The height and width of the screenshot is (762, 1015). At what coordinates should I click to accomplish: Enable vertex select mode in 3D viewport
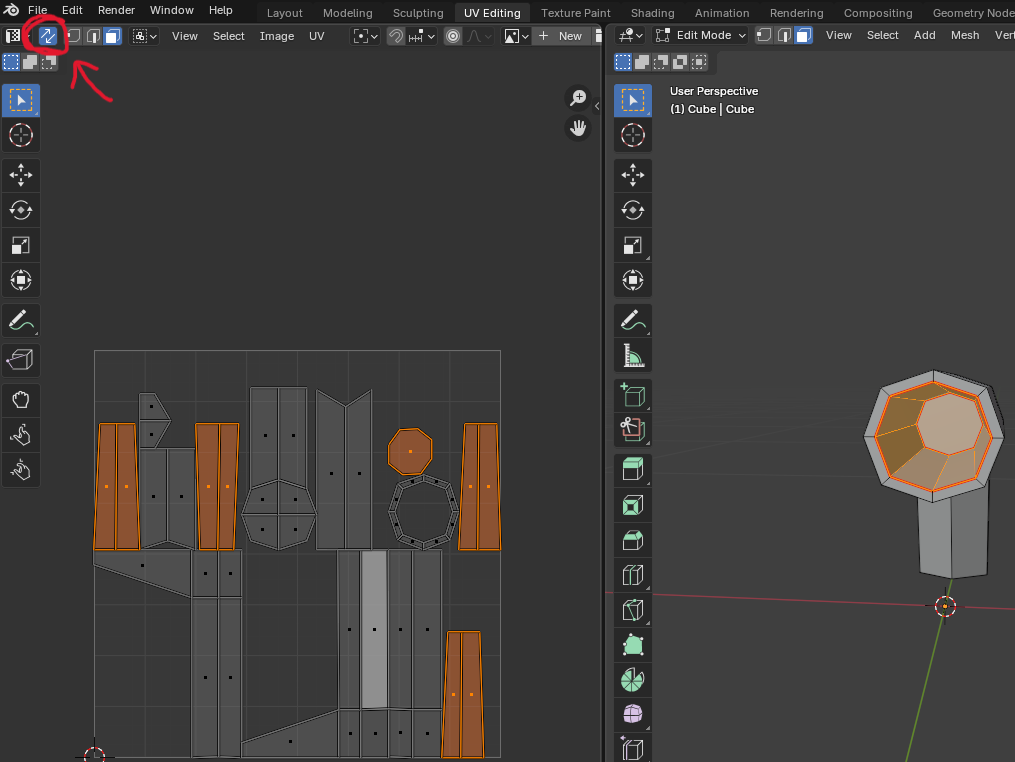click(x=764, y=35)
